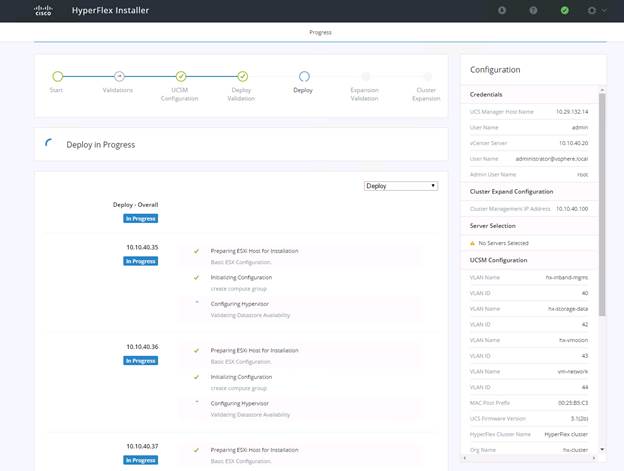Click the Configuration panel vertical scrollbar thumb
This screenshot has width=624, height=471.
pyautogui.click(x=602, y=204)
